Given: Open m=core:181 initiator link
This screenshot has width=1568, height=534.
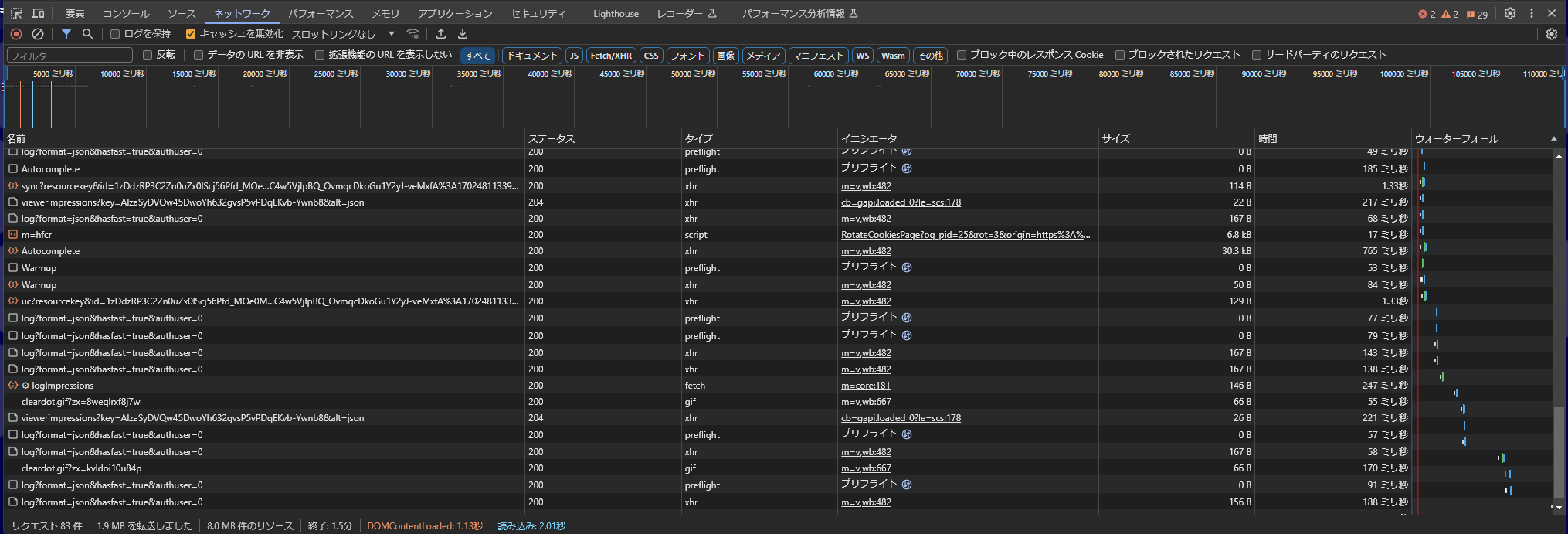Looking at the screenshot, I should coord(865,386).
